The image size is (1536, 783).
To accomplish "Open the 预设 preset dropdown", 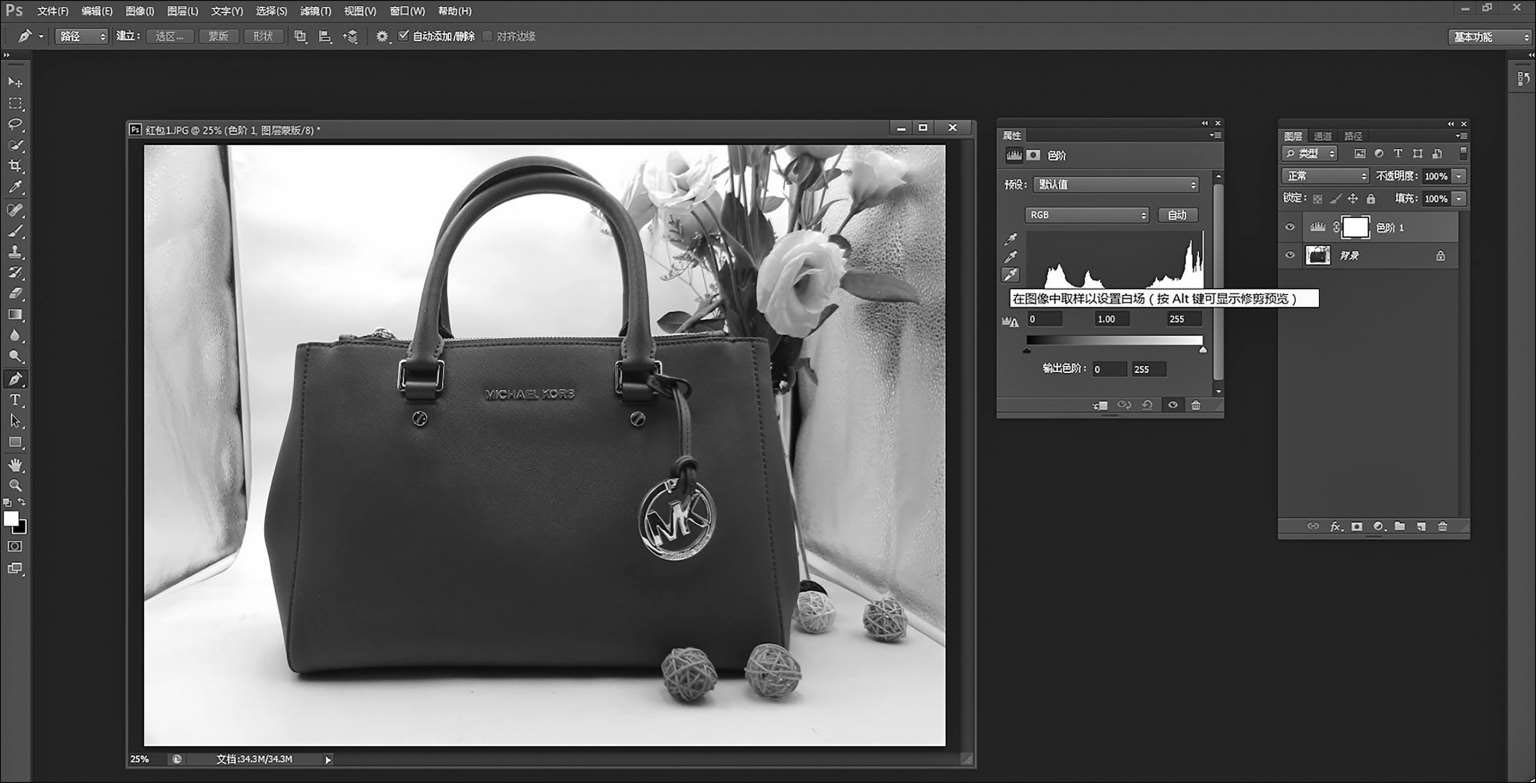I will (1116, 185).
